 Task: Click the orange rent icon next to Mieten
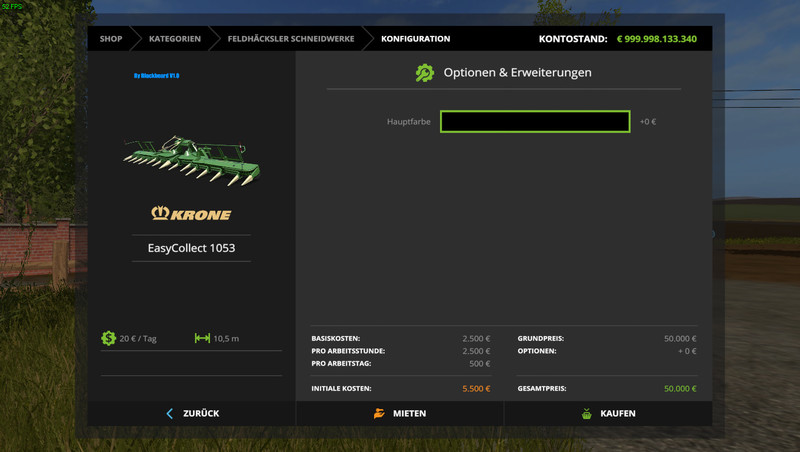point(379,413)
